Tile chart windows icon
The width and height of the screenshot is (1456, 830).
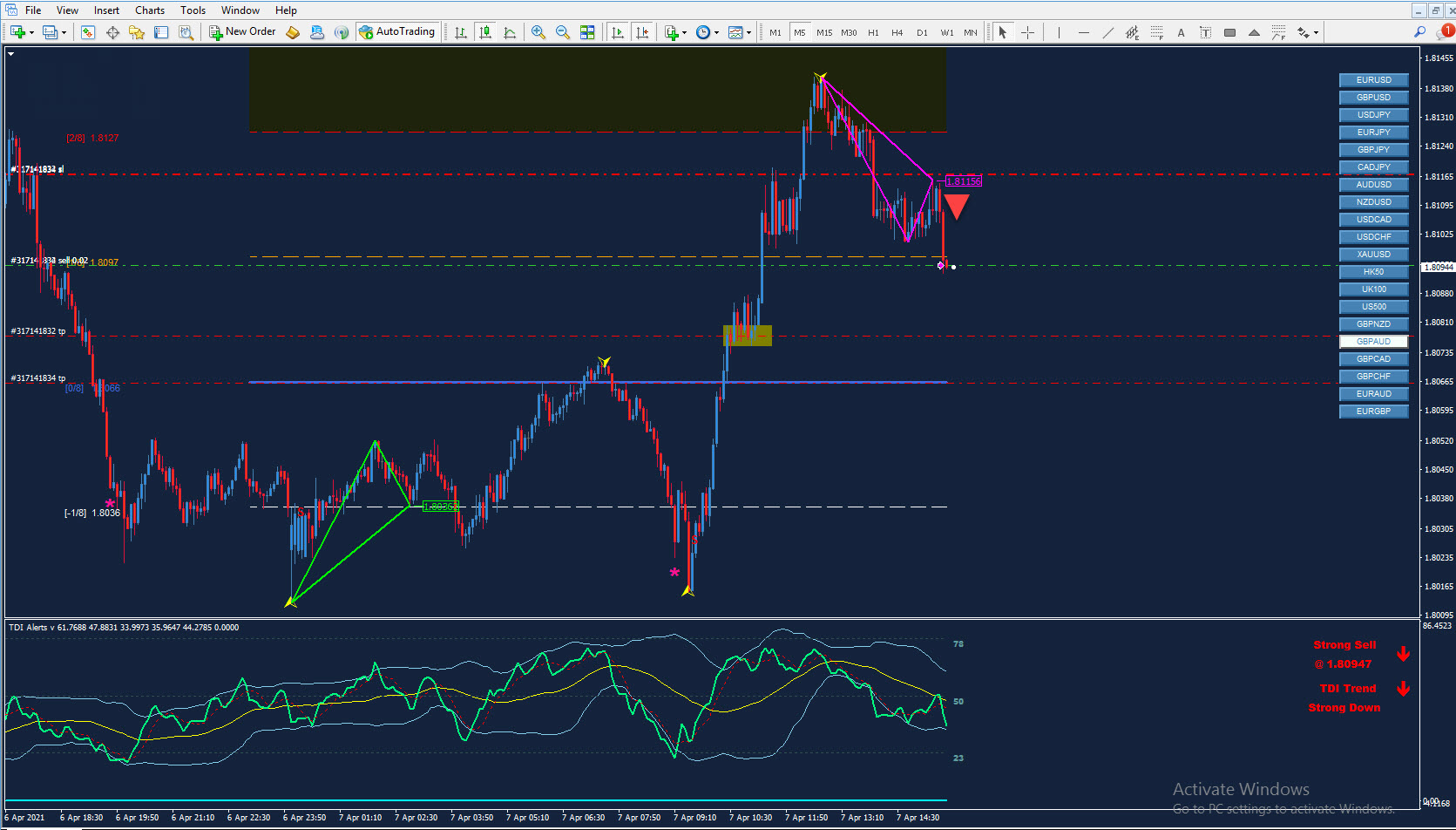pos(587,32)
